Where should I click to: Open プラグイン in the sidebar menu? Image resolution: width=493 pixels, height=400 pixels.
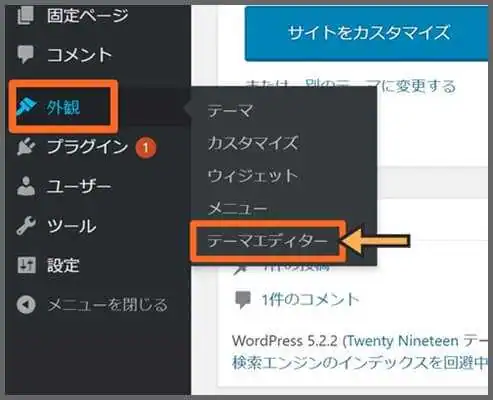pos(87,147)
